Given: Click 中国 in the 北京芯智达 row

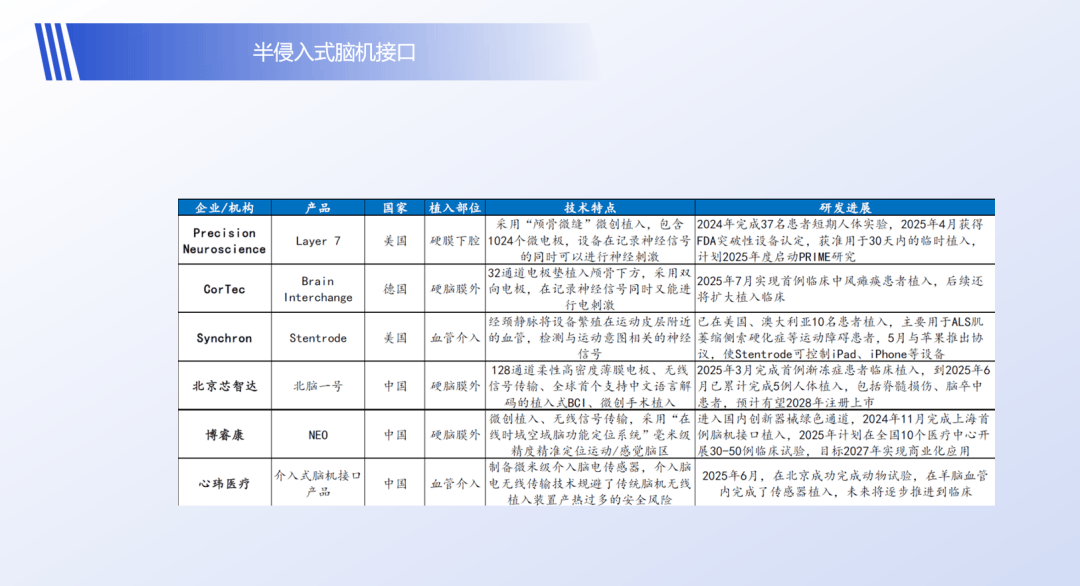Looking at the screenshot, I should pos(395,386).
